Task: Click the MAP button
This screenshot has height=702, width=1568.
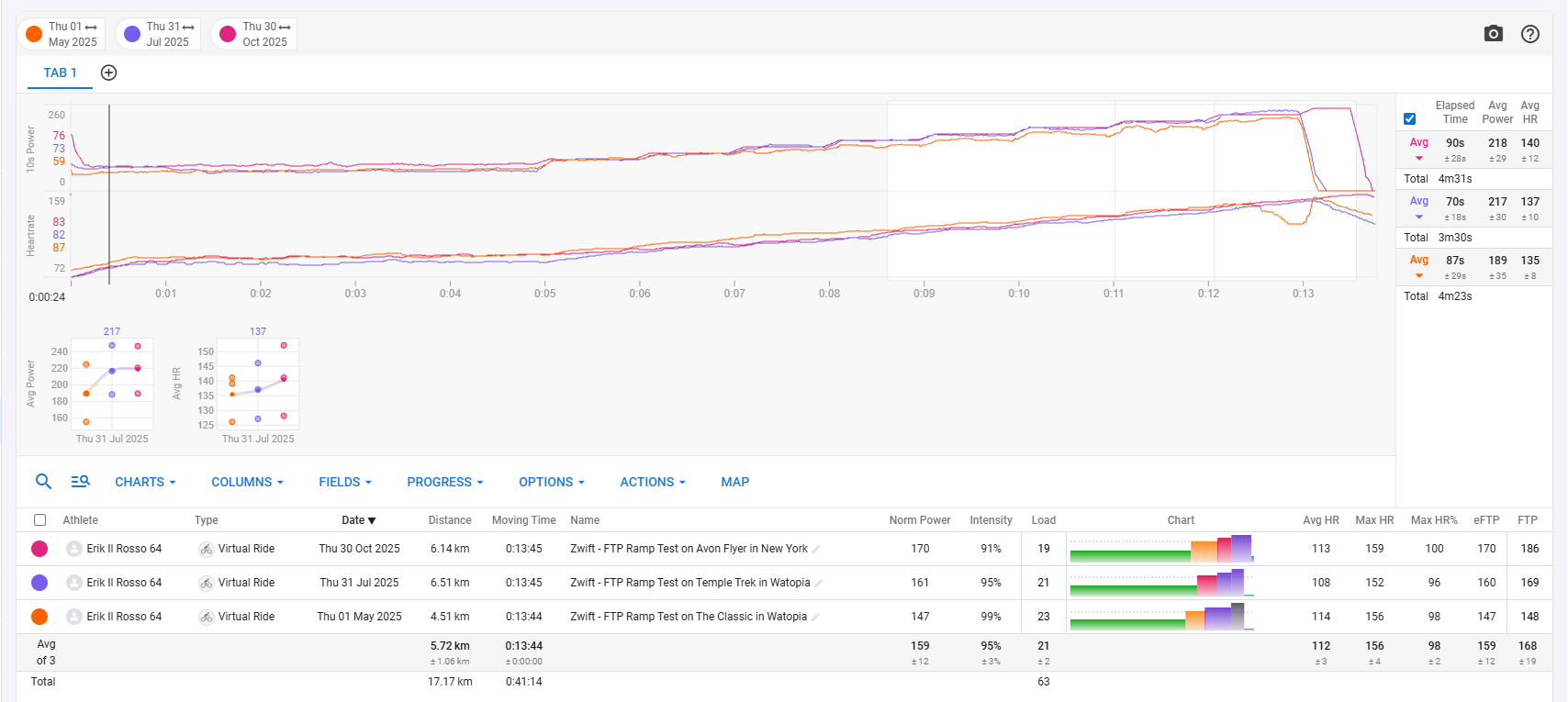Action: (x=734, y=482)
